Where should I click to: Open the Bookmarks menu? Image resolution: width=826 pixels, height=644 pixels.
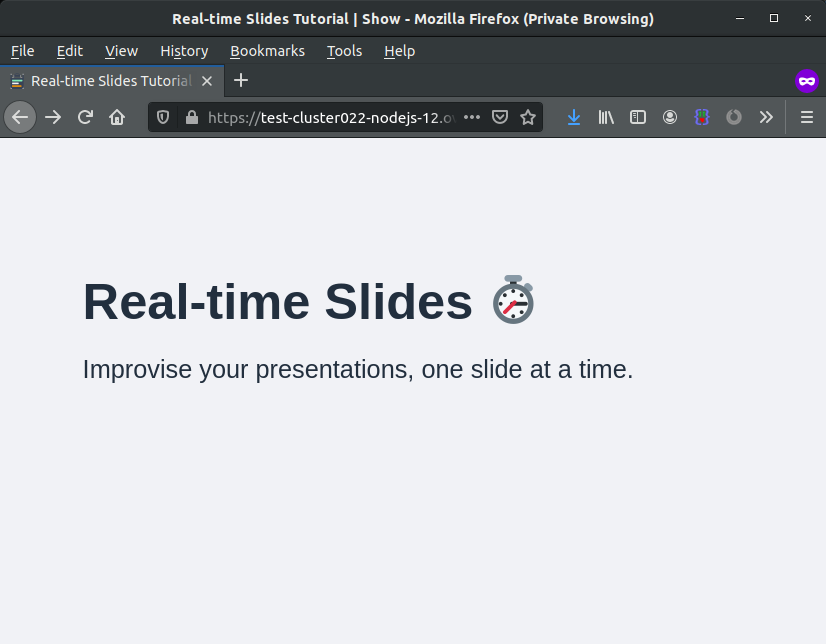click(x=267, y=51)
